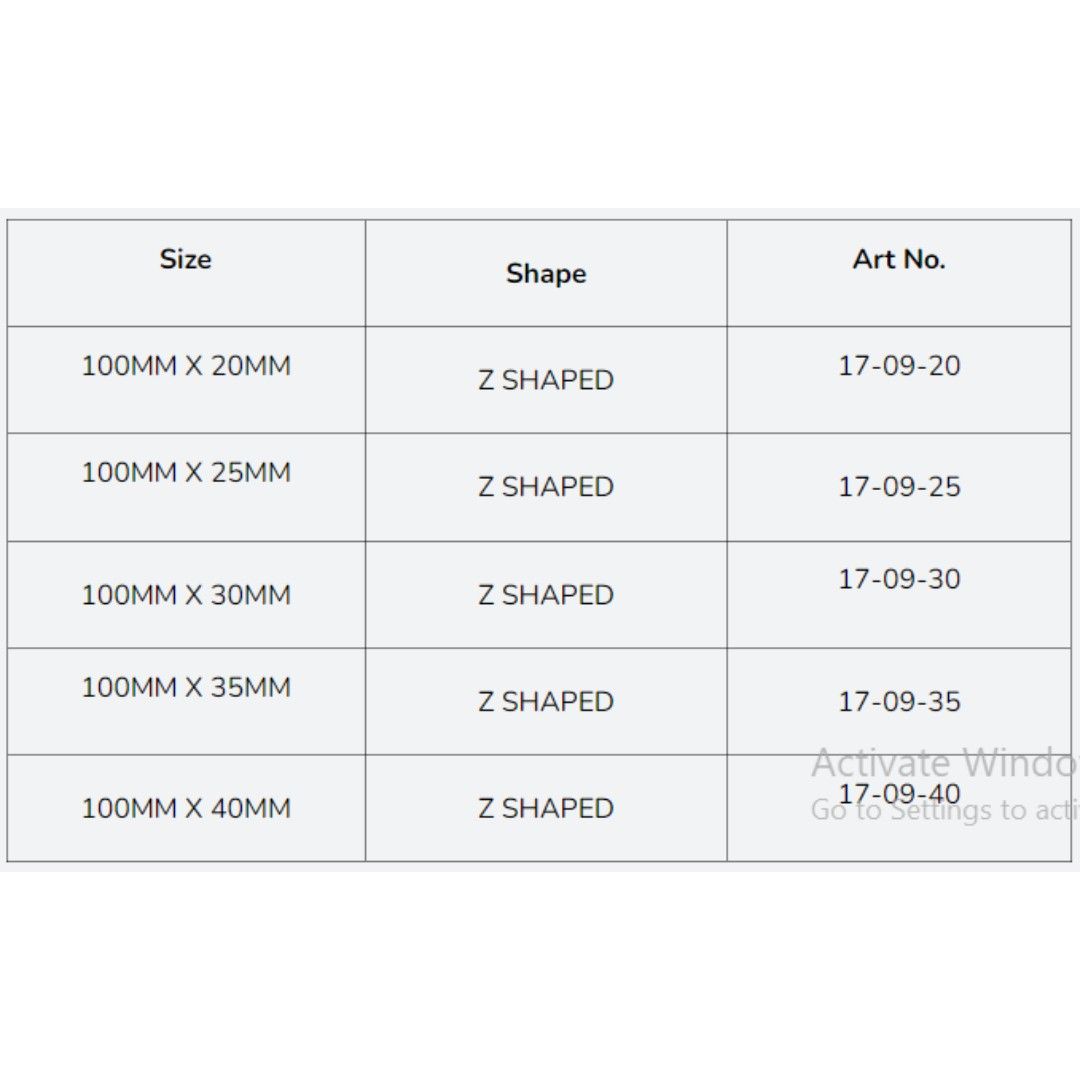Click art number 17-09-20
The width and height of the screenshot is (1080, 1080).
[899, 366]
